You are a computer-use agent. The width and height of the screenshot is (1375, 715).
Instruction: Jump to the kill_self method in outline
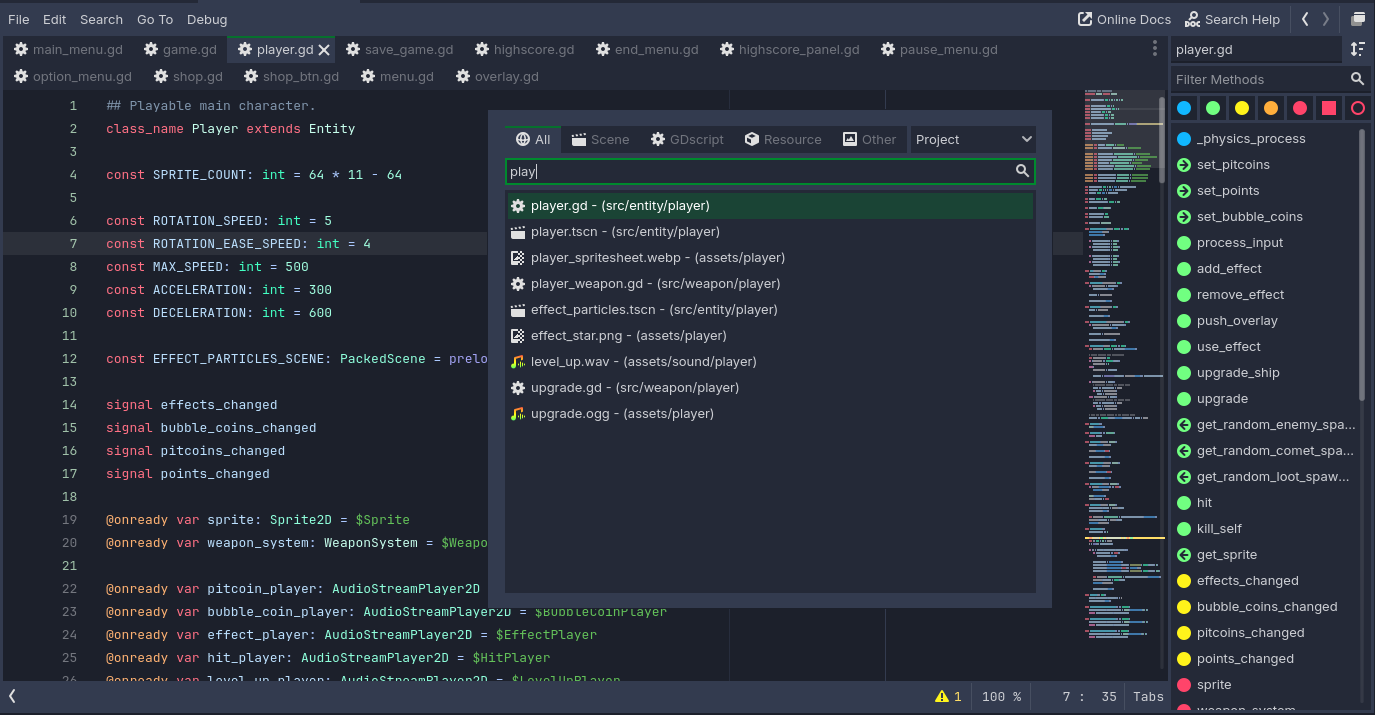(1219, 529)
